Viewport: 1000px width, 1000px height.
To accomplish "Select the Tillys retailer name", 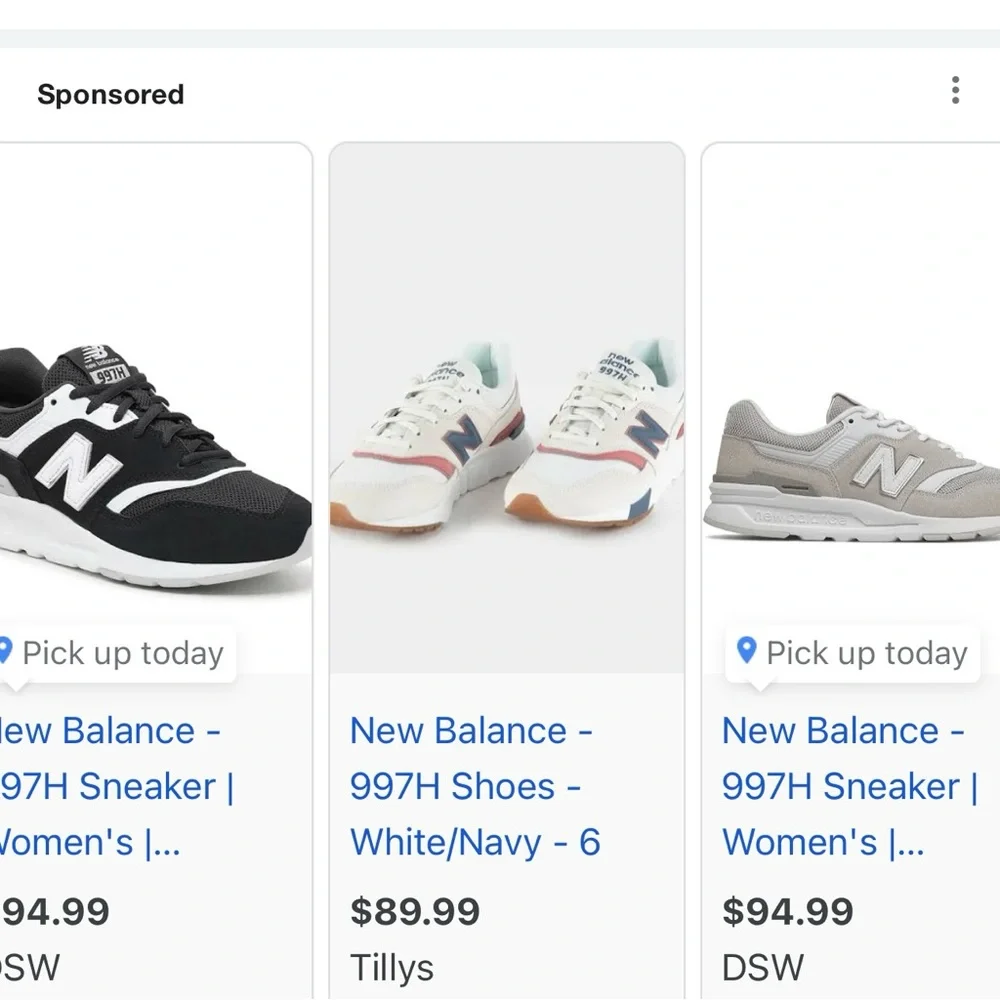I will coord(392,966).
